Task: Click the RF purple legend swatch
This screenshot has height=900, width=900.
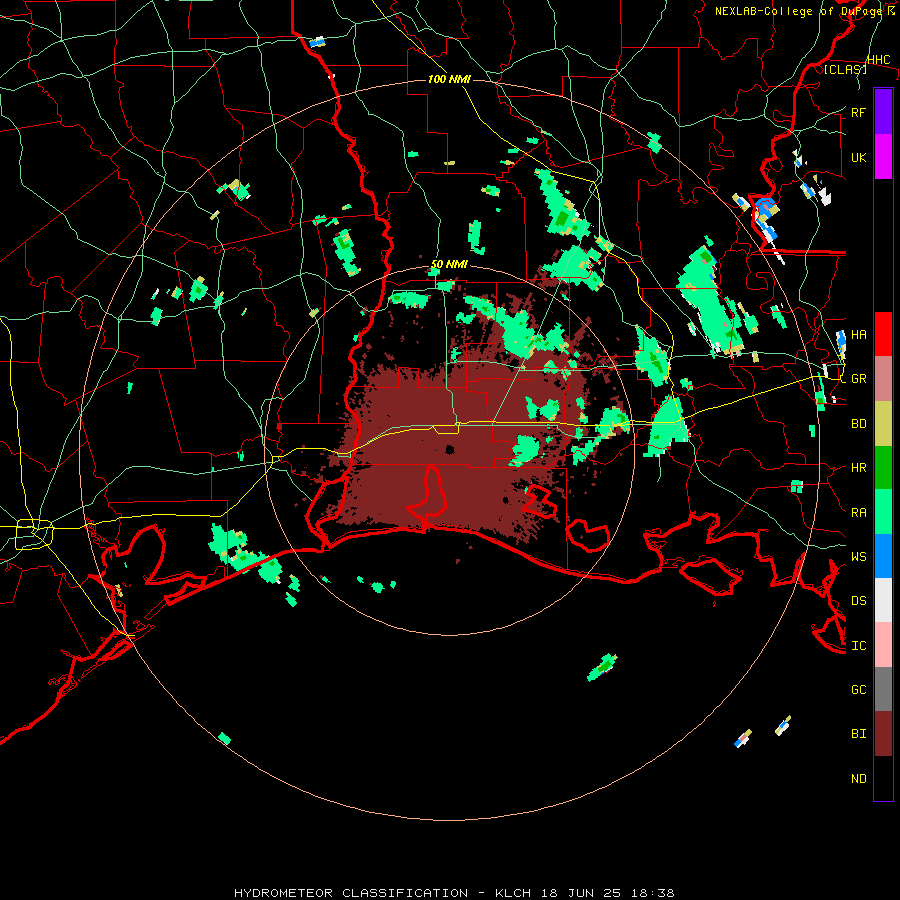Action: tap(883, 112)
